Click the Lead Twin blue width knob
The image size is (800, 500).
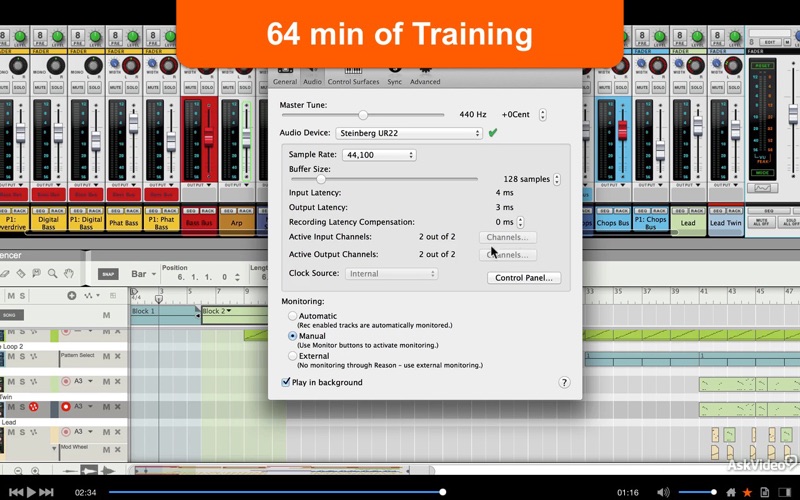pyautogui.click(x=717, y=63)
